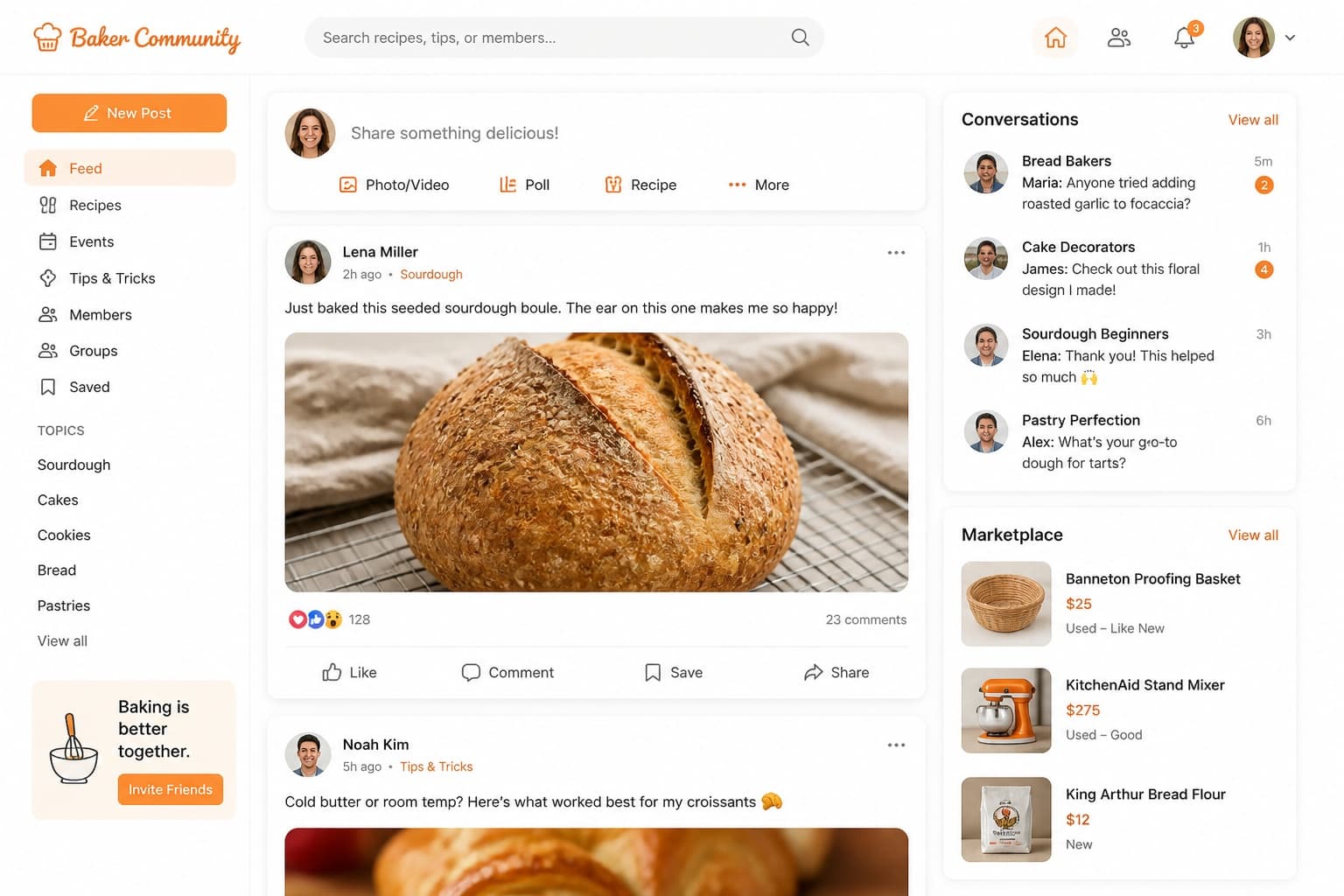
Task: Click the Share something delicious field
Action: coord(454,133)
